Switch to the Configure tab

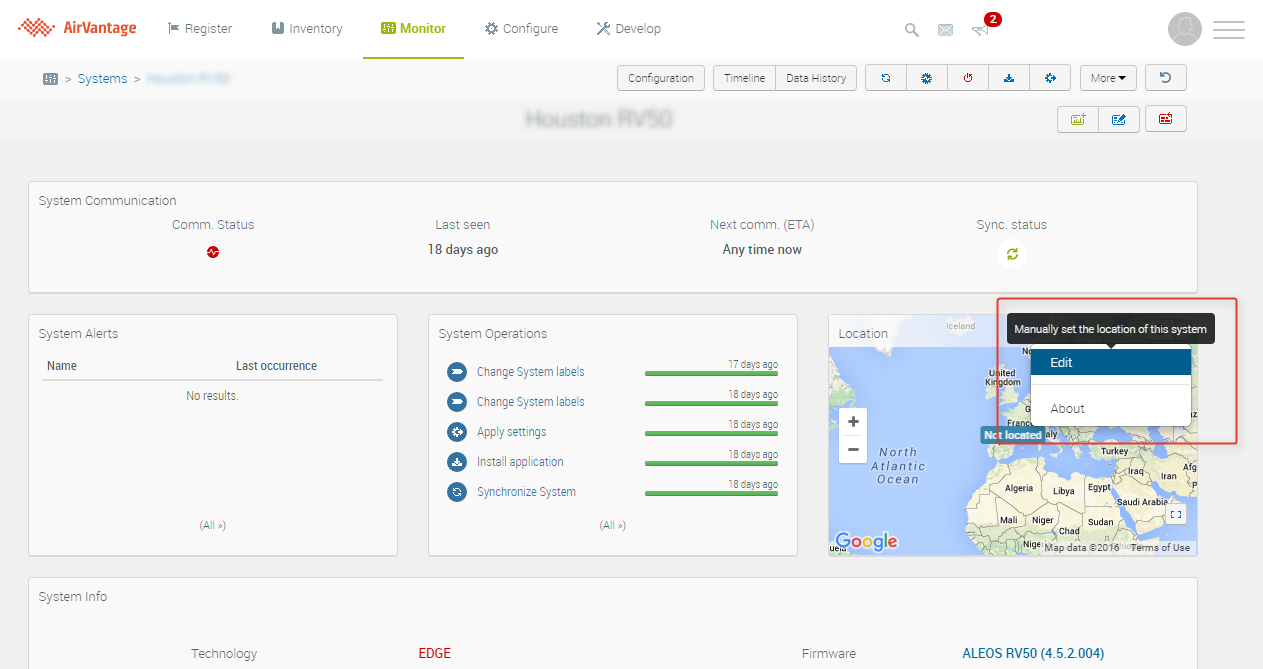(x=521, y=29)
